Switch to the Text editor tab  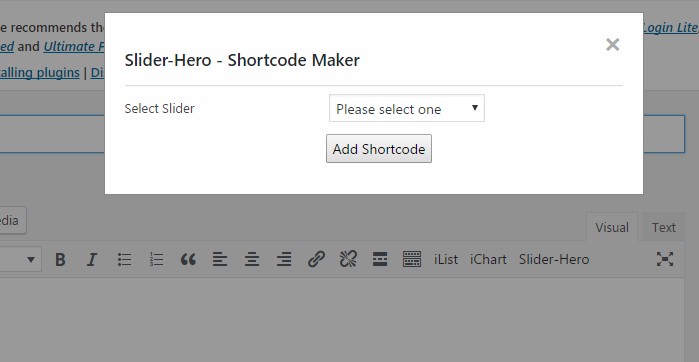[663, 227]
